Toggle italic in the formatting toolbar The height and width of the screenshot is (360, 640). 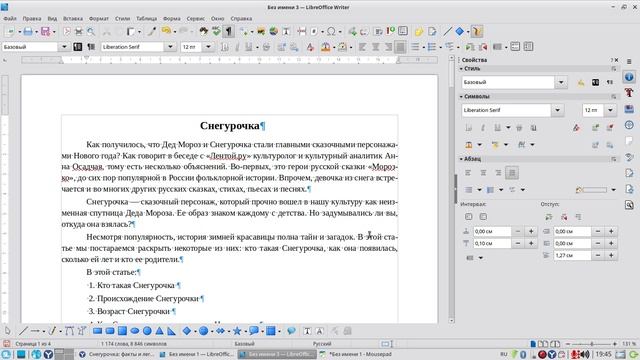coord(237,47)
